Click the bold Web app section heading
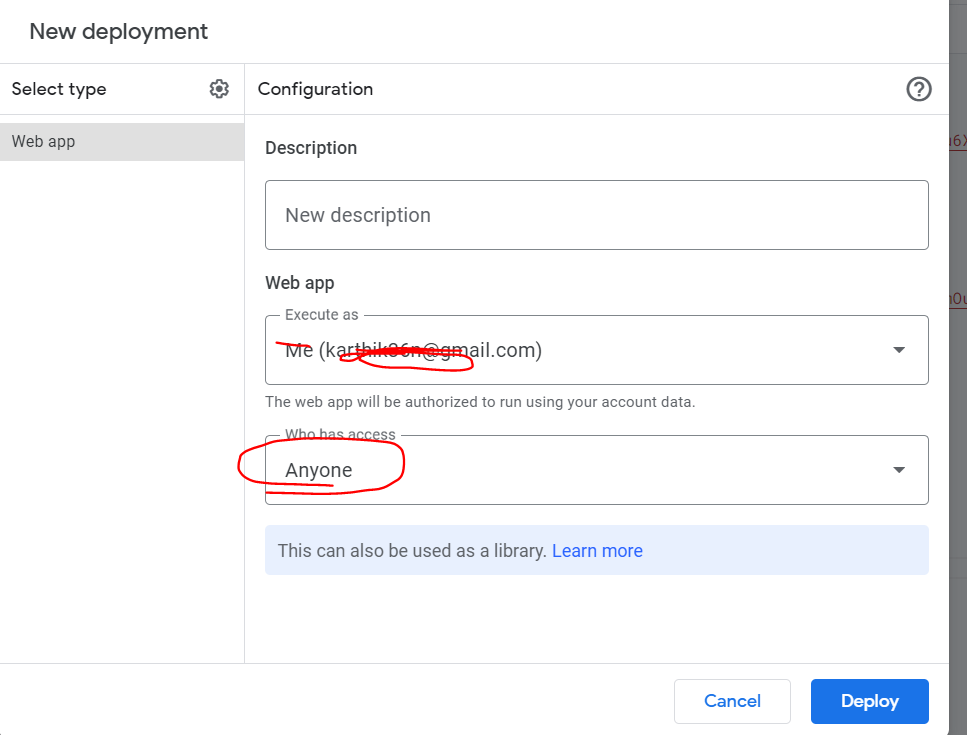 pyautogui.click(x=299, y=283)
